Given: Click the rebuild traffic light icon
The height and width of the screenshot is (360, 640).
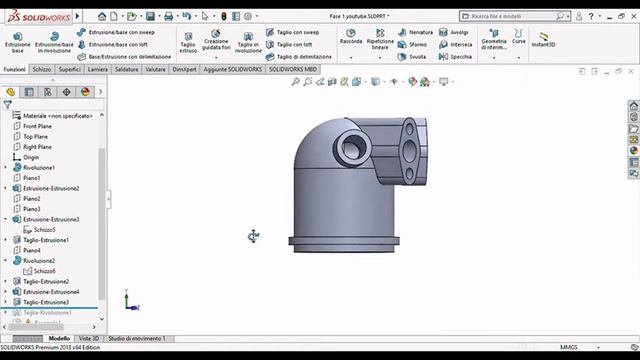Looking at the screenshot, I should 224,16.
